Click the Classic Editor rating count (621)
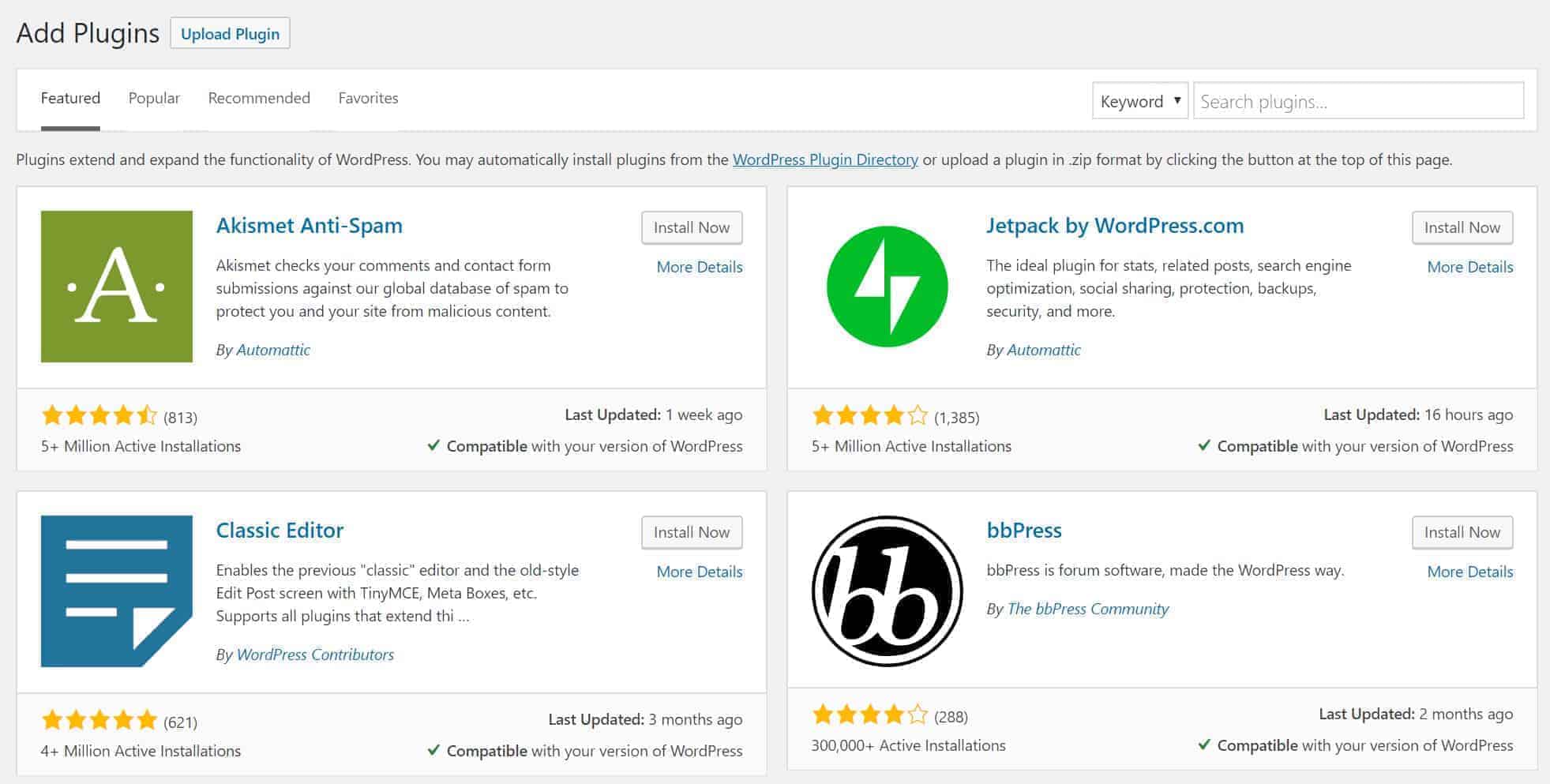 (180, 722)
